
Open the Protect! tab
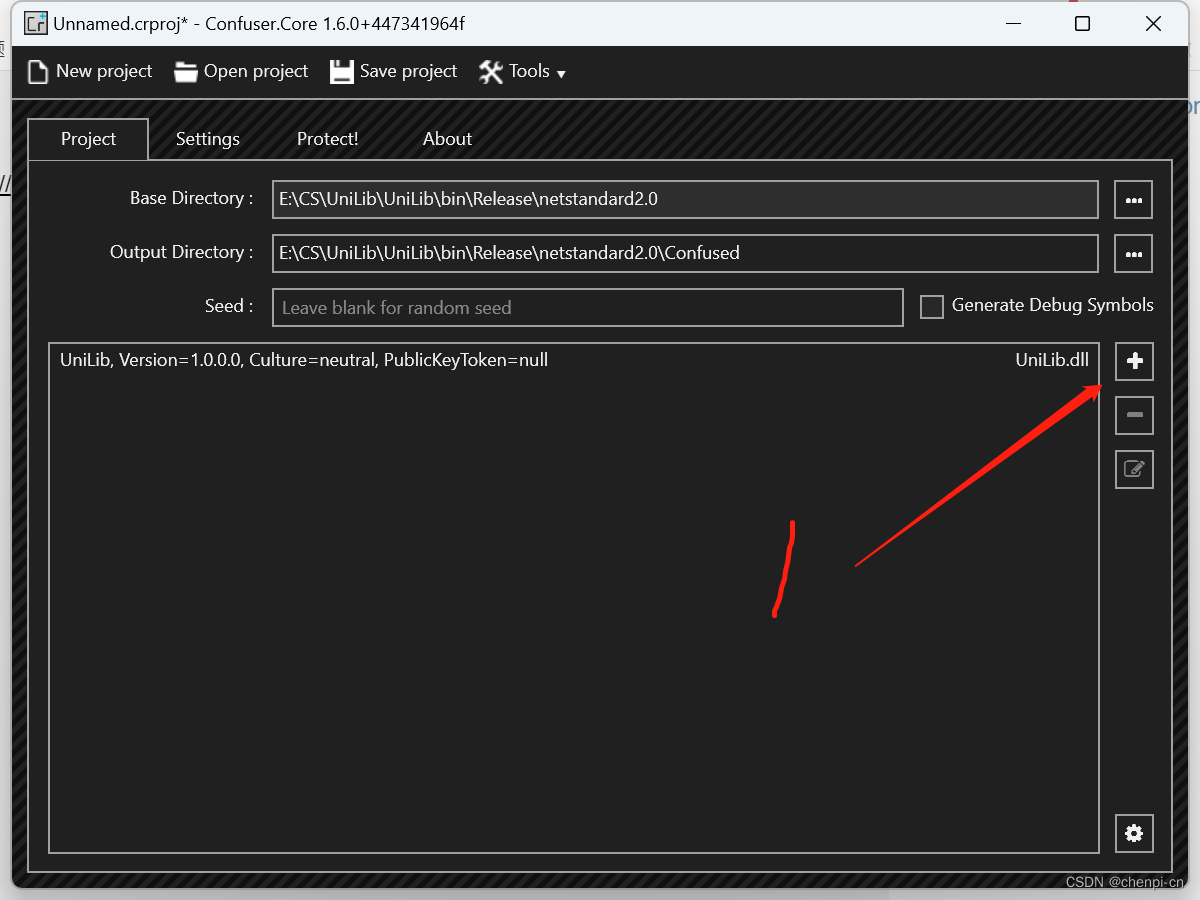pyautogui.click(x=327, y=139)
